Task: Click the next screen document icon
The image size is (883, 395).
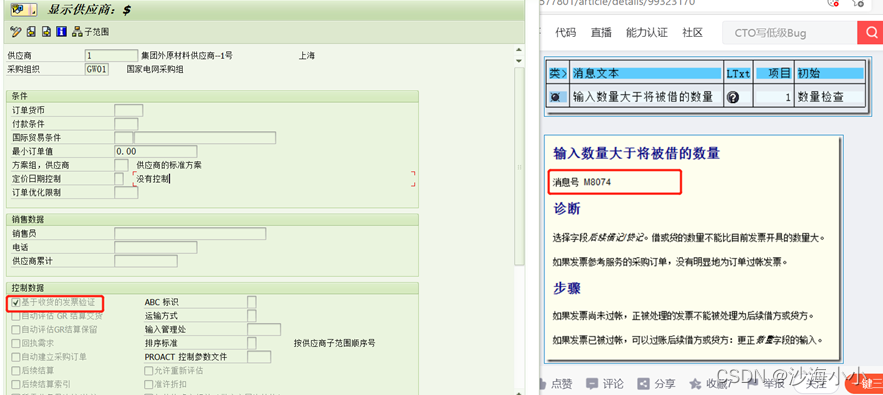Action: pyautogui.click(x=47, y=32)
